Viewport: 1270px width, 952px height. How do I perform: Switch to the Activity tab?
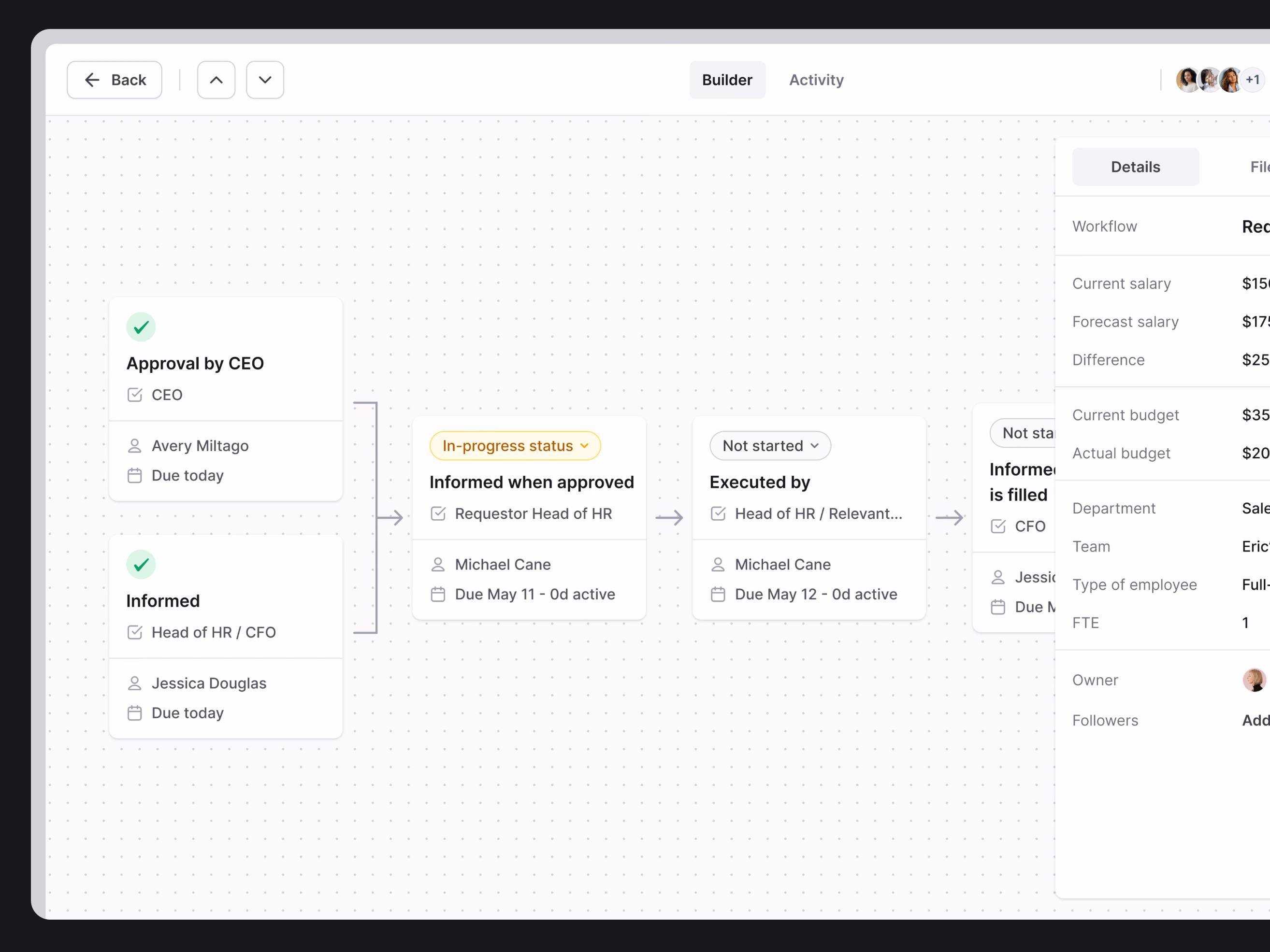pos(816,80)
